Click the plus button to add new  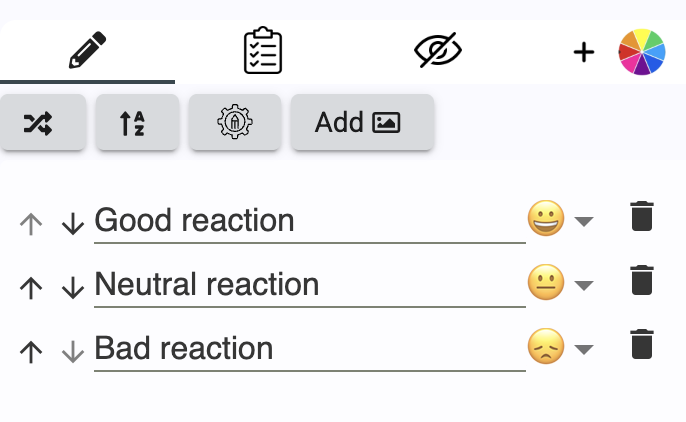point(584,52)
